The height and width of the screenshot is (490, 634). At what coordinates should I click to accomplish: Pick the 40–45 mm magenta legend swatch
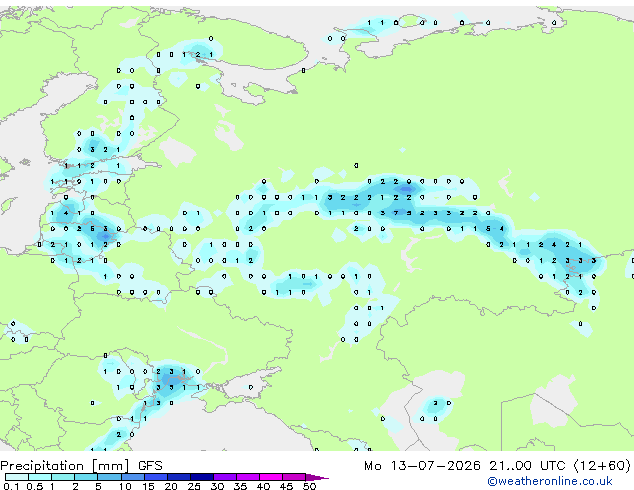271,477
